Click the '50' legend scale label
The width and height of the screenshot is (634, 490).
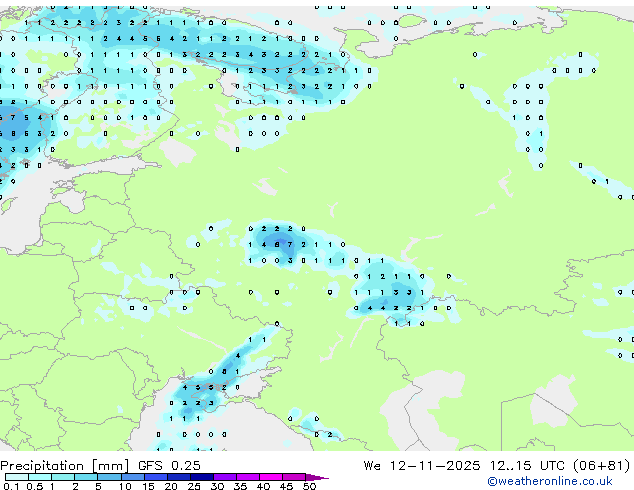tap(311, 486)
